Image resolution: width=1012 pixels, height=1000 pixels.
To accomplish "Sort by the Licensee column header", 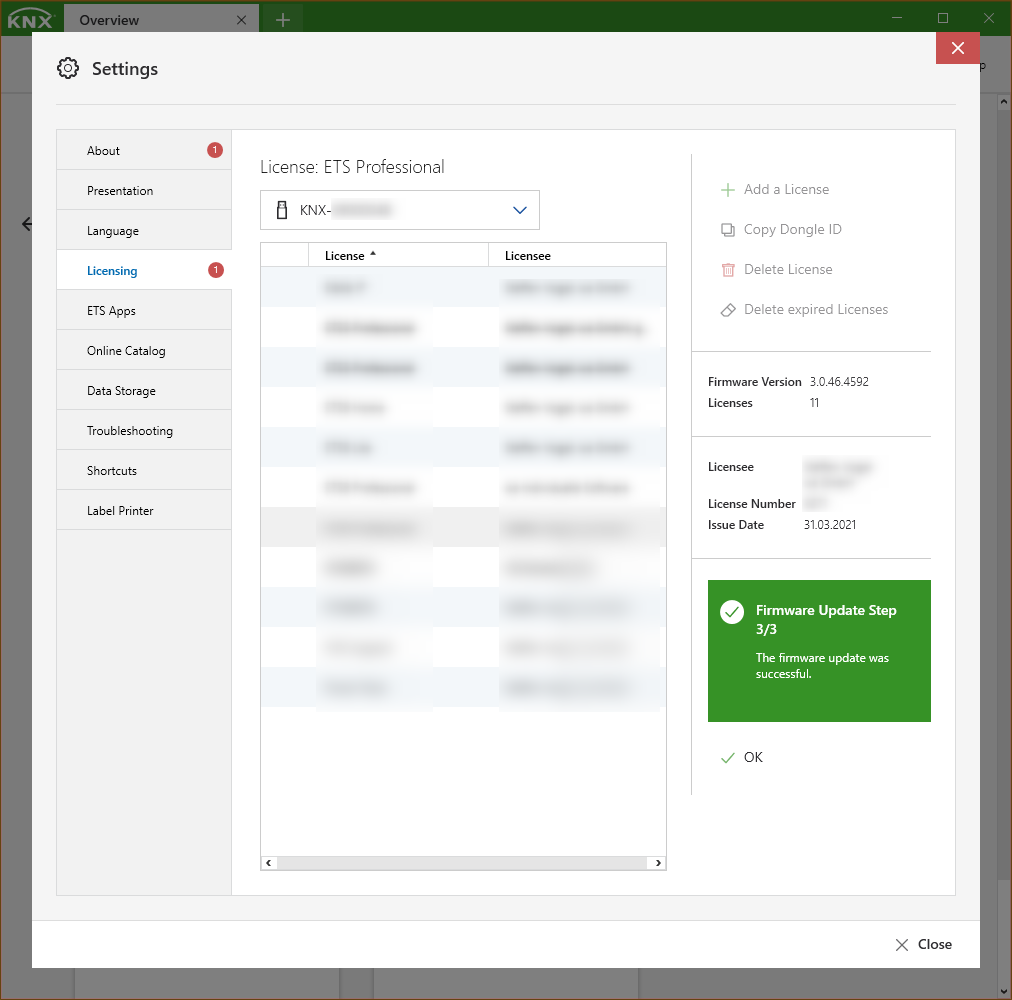I will (x=577, y=256).
